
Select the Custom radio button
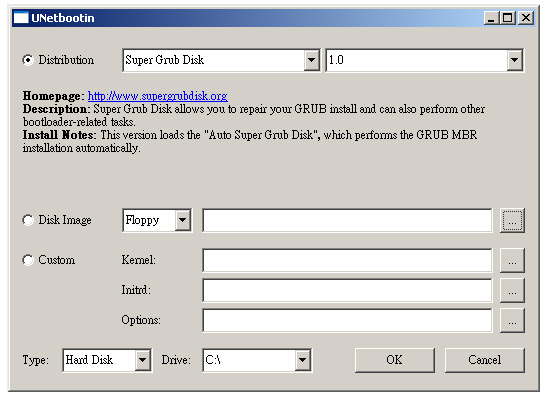coord(28,260)
